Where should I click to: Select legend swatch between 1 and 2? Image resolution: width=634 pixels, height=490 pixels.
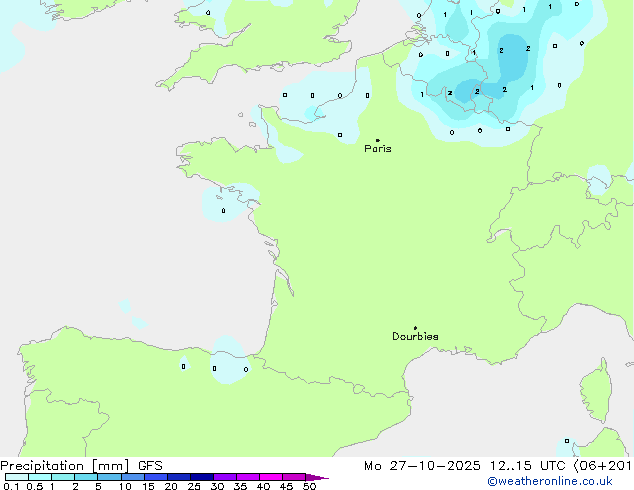[x=63, y=477]
